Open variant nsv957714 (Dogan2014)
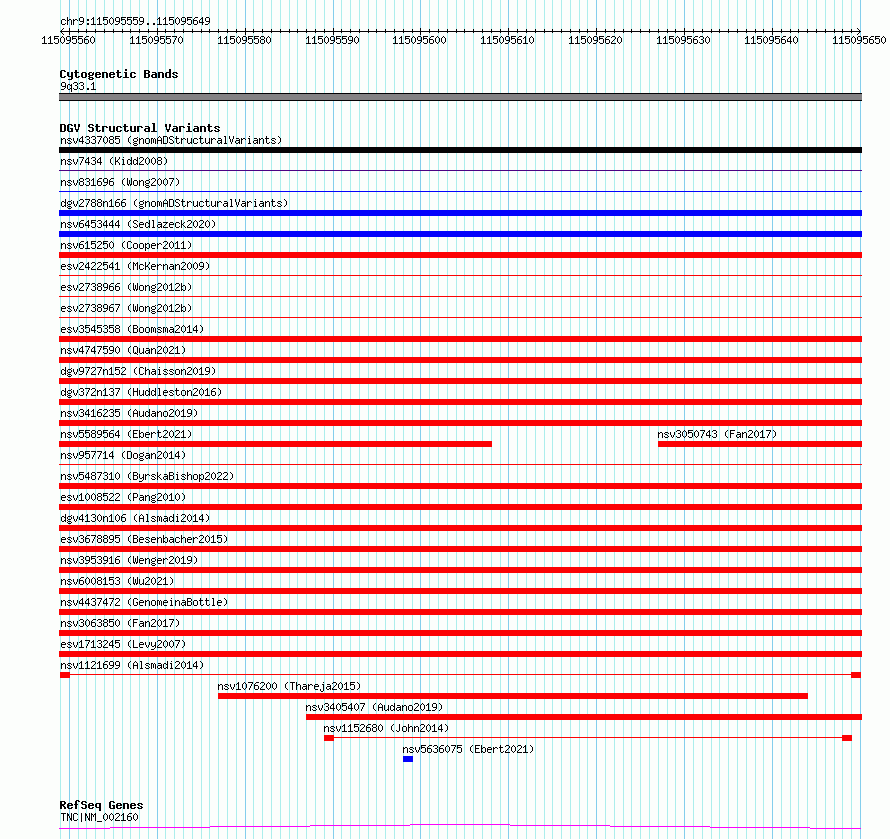This screenshot has width=890, height=839. tap(123, 455)
